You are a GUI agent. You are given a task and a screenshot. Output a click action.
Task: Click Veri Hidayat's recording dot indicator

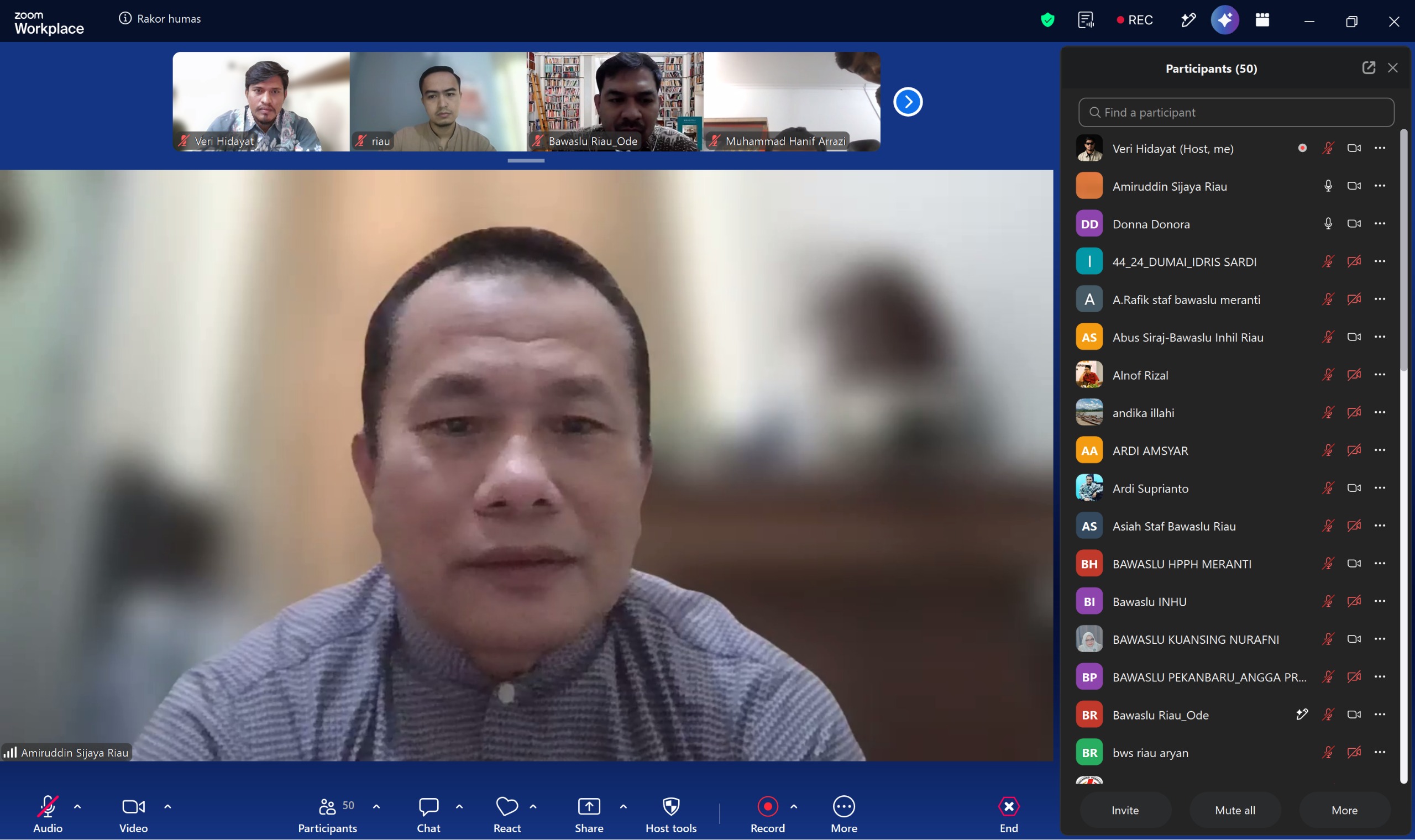click(1302, 148)
